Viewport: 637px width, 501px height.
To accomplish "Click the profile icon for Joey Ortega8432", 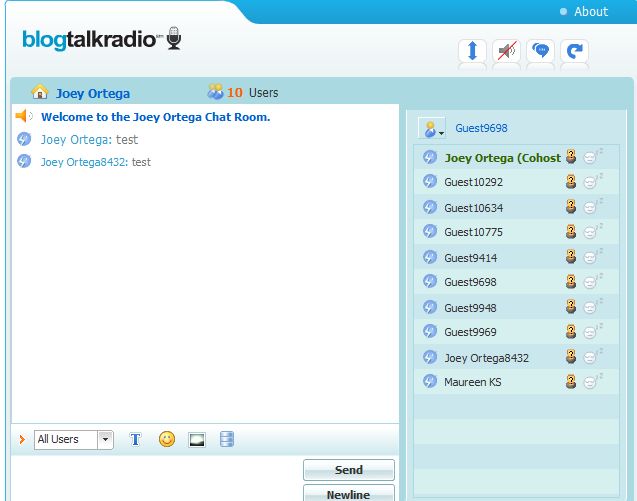I will pos(571,356).
